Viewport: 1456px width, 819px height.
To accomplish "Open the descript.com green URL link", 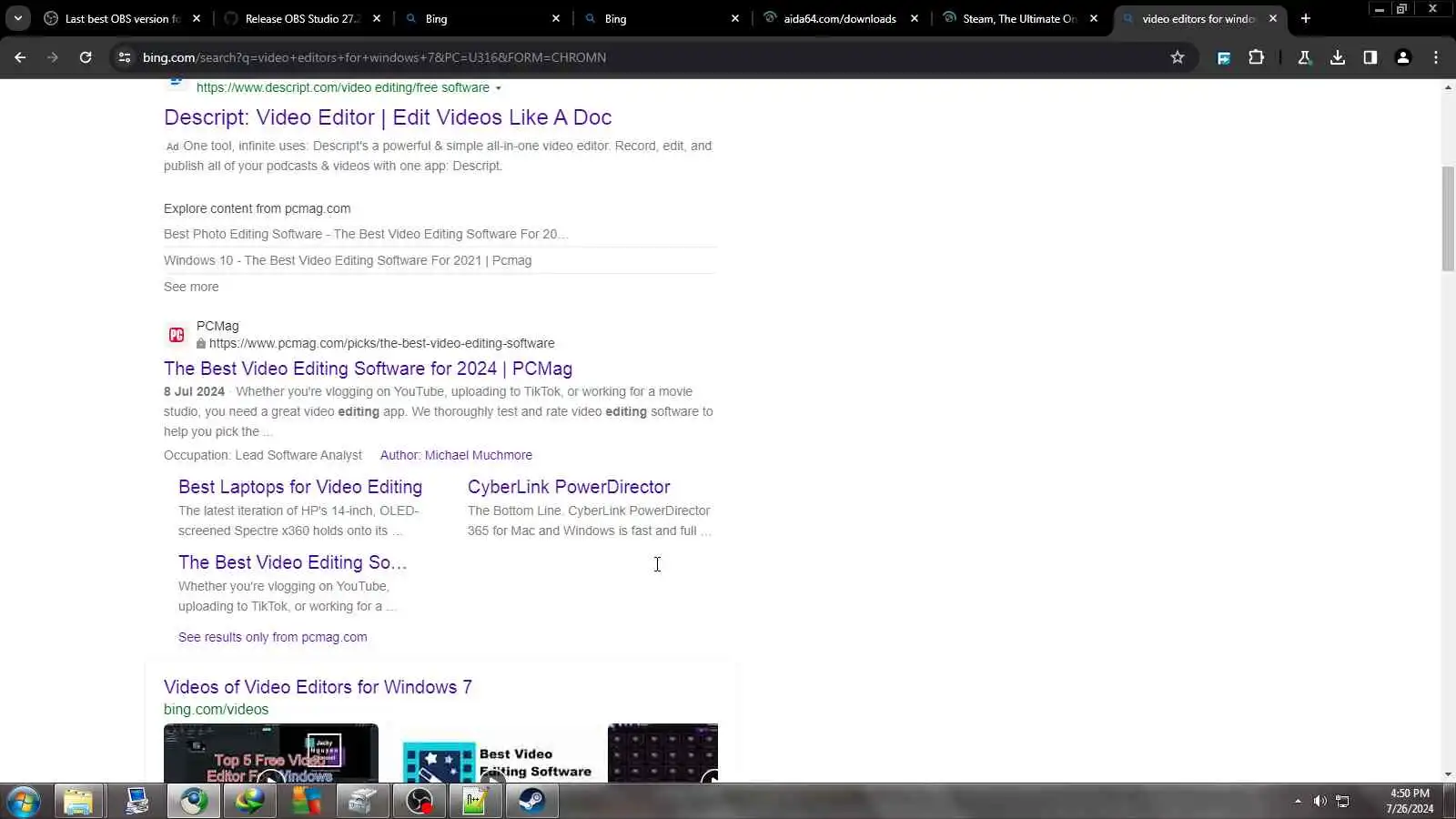I will tap(343, 87).
